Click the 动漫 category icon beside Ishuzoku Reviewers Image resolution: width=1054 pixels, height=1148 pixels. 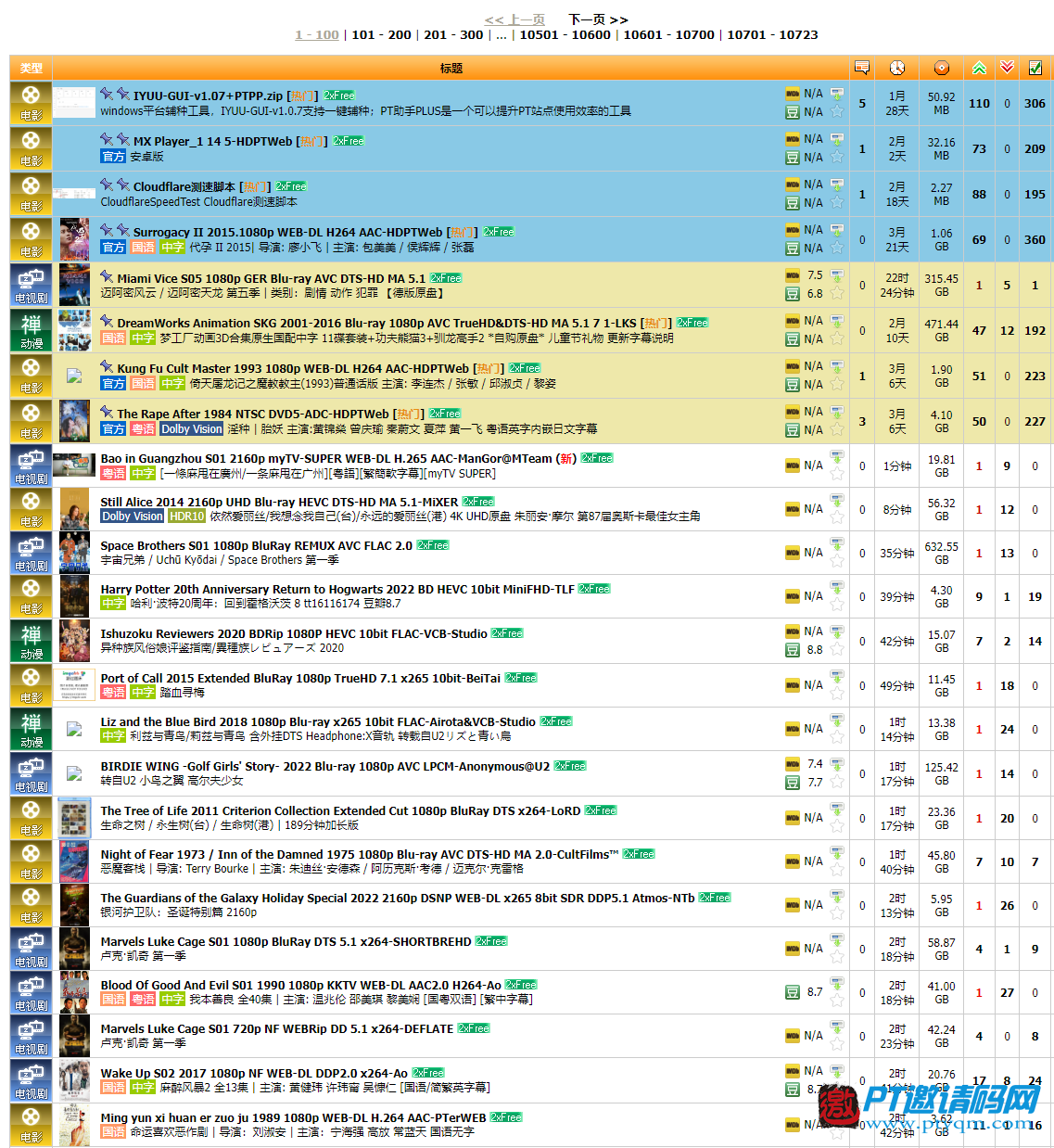pyautogui.click(x=32, y=641)
